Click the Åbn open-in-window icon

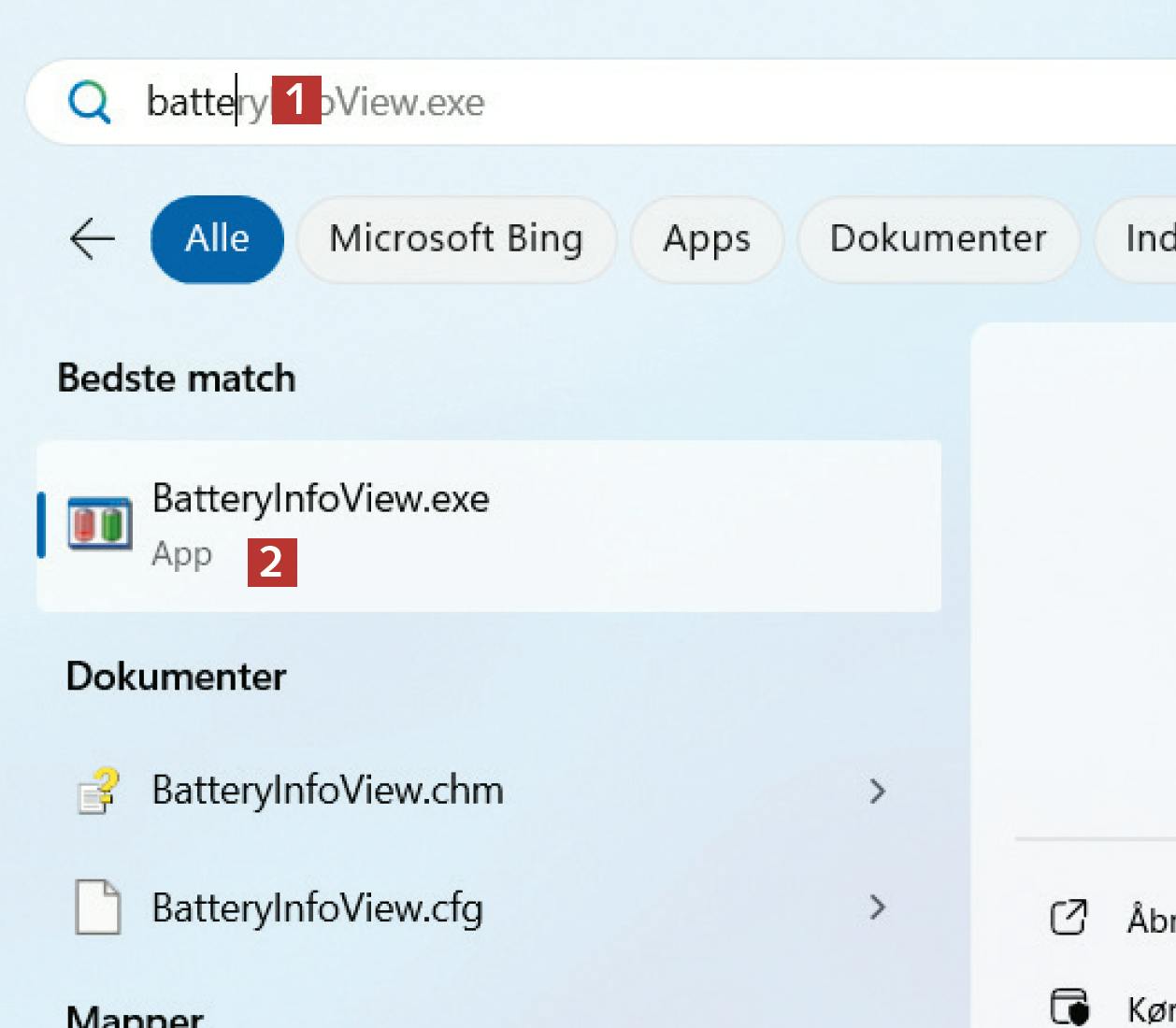pyautogui.click(x=1068, y=918)
